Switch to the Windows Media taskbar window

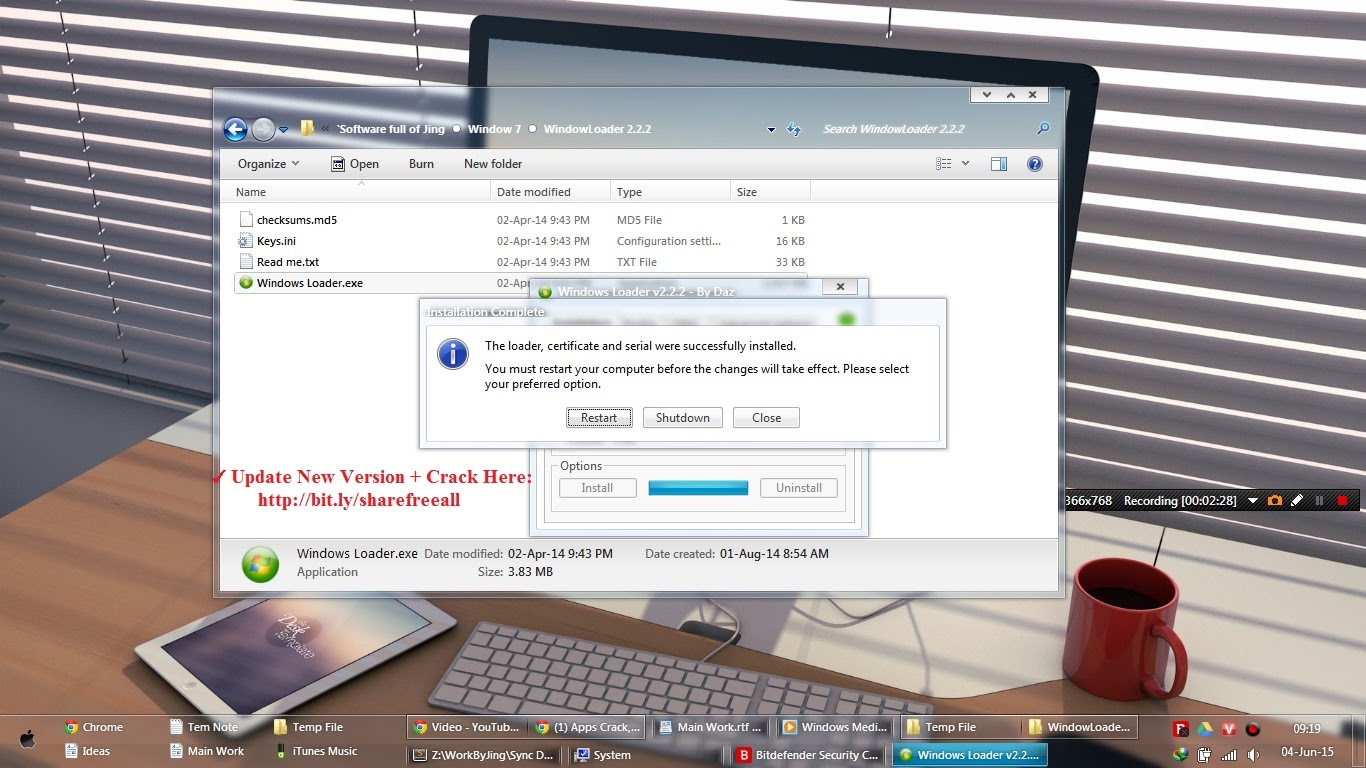click(x=835, y=727)
